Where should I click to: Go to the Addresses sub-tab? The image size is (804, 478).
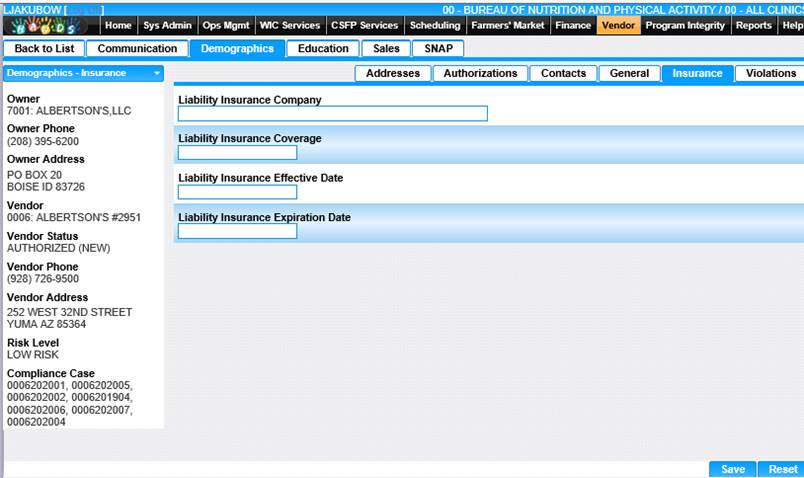click(393, 73)
